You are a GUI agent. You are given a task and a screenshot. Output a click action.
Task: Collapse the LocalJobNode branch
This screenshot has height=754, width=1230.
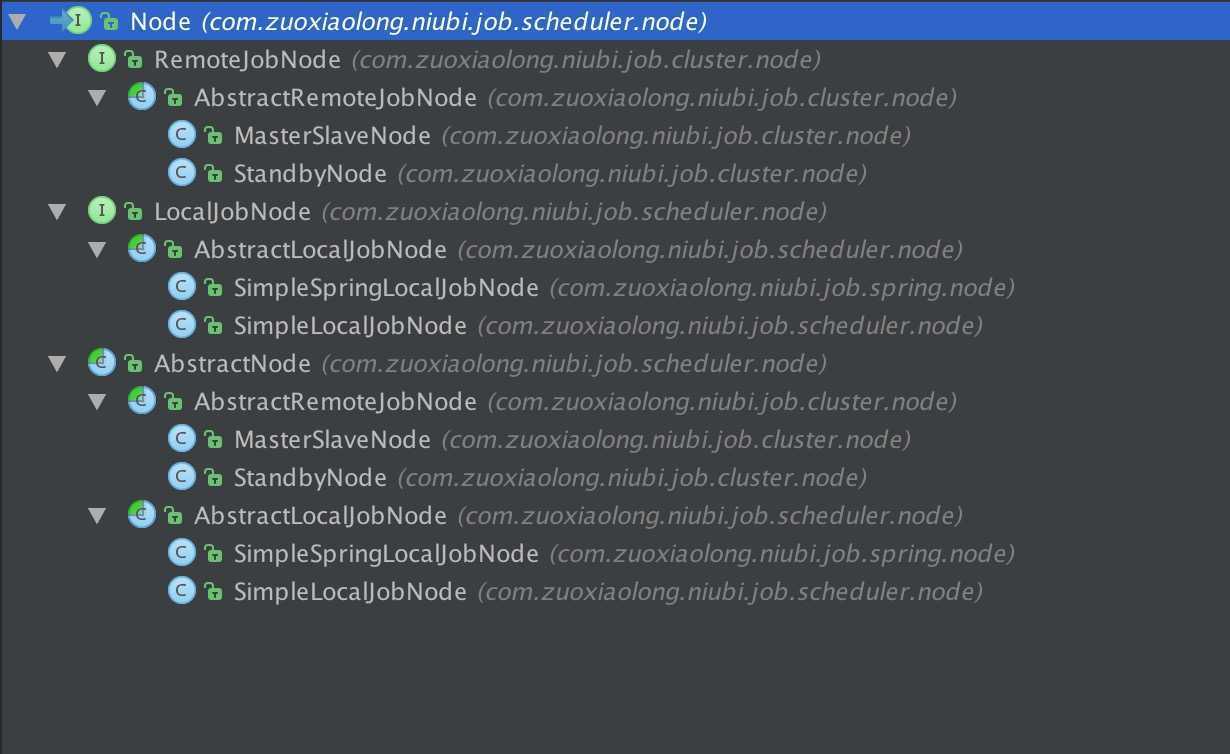(57, 212)
